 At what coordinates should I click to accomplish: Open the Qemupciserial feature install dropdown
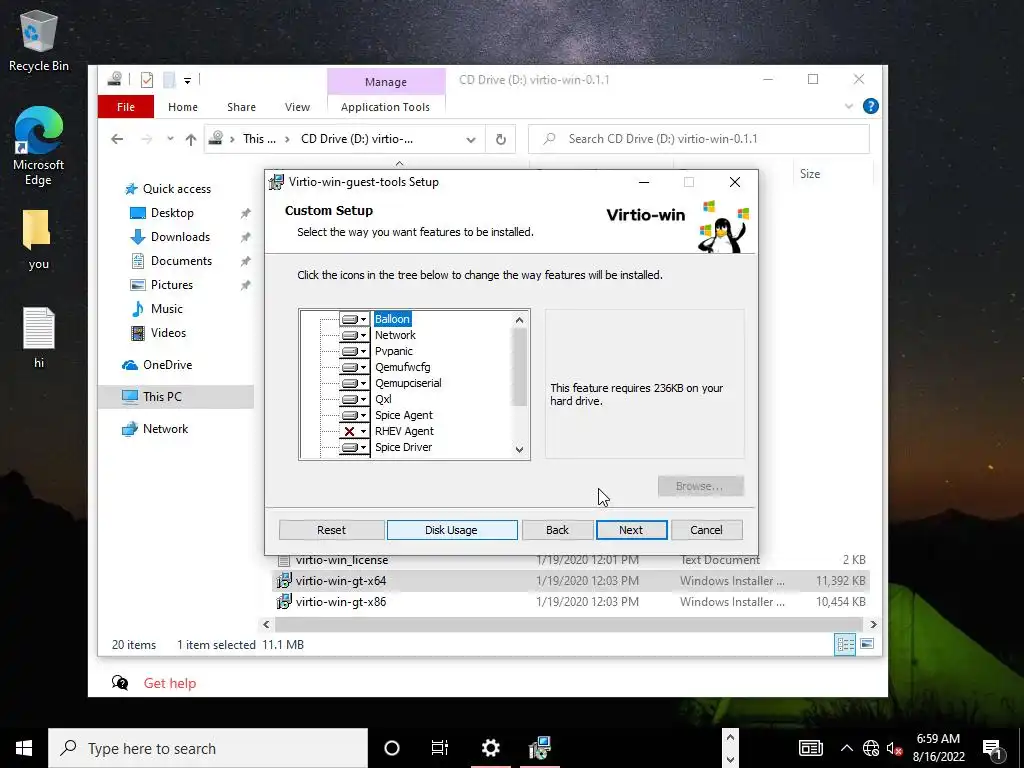(x=354, y=383)
